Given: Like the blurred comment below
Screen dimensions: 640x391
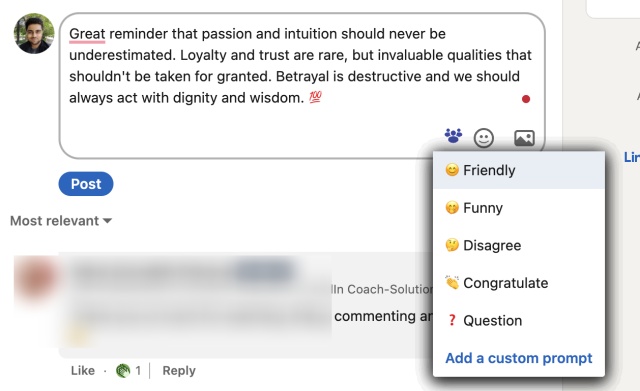Looking at the screenshot, I should click(x=82, y=371).
